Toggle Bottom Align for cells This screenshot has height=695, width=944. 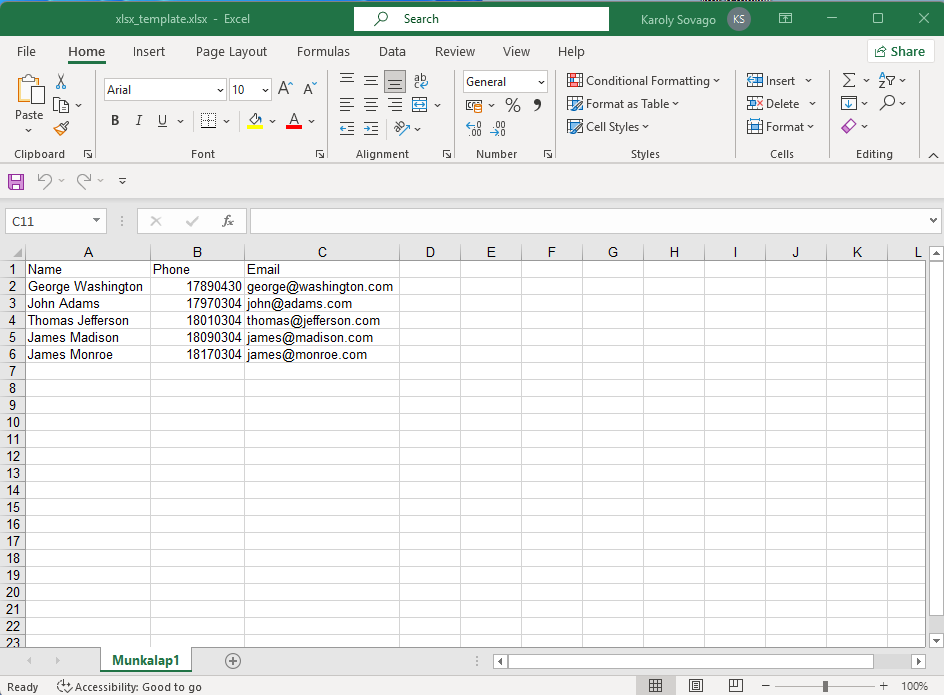[395, 81]
